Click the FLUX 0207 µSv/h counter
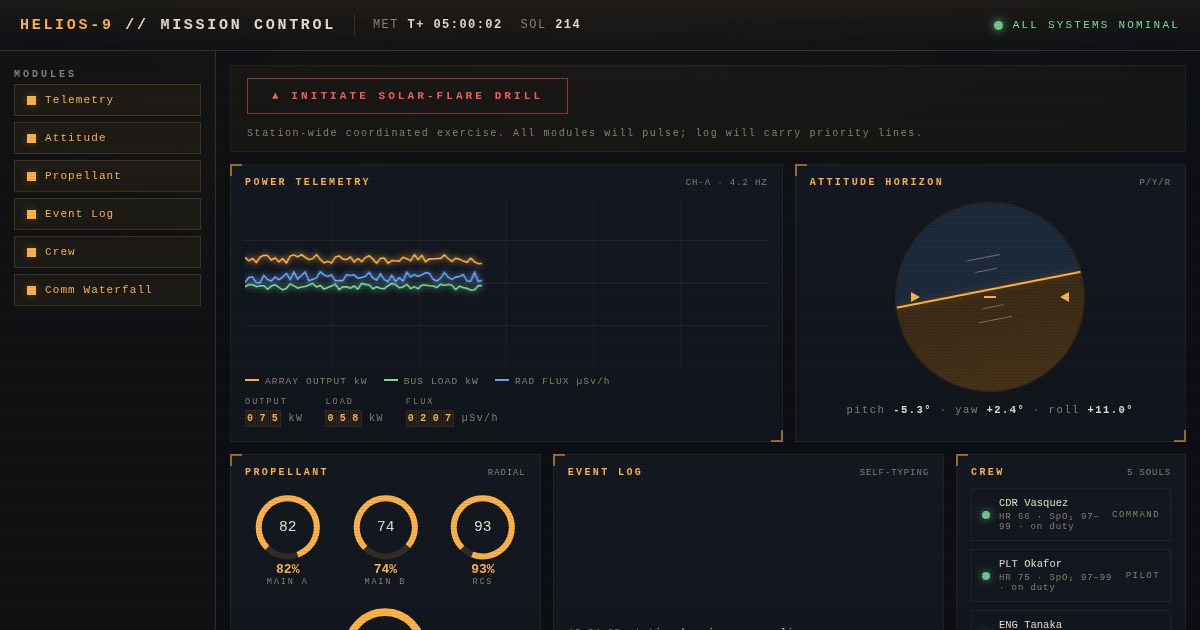This screenshot has width=1200, height=630. (x=452, y=412)
